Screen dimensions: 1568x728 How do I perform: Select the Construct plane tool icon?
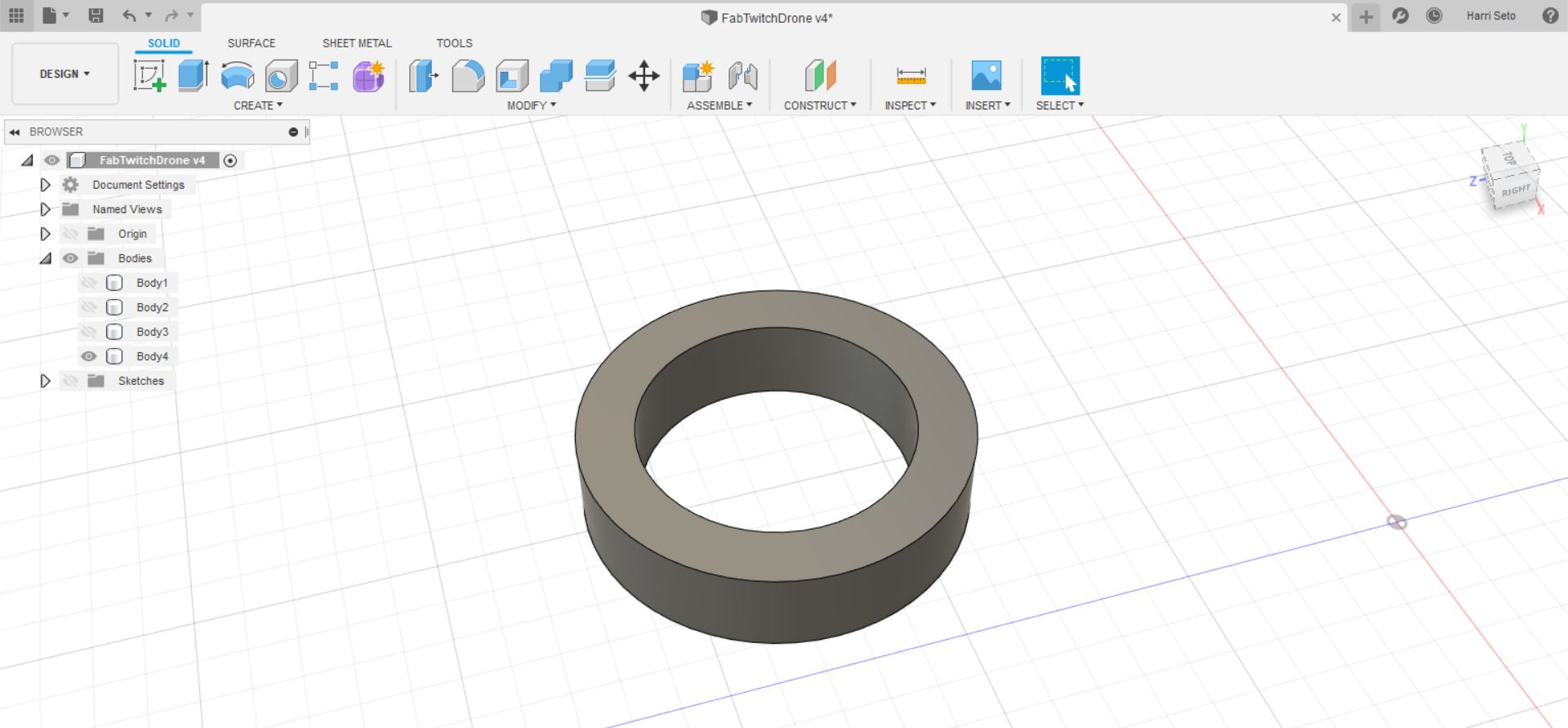point(820,75)
